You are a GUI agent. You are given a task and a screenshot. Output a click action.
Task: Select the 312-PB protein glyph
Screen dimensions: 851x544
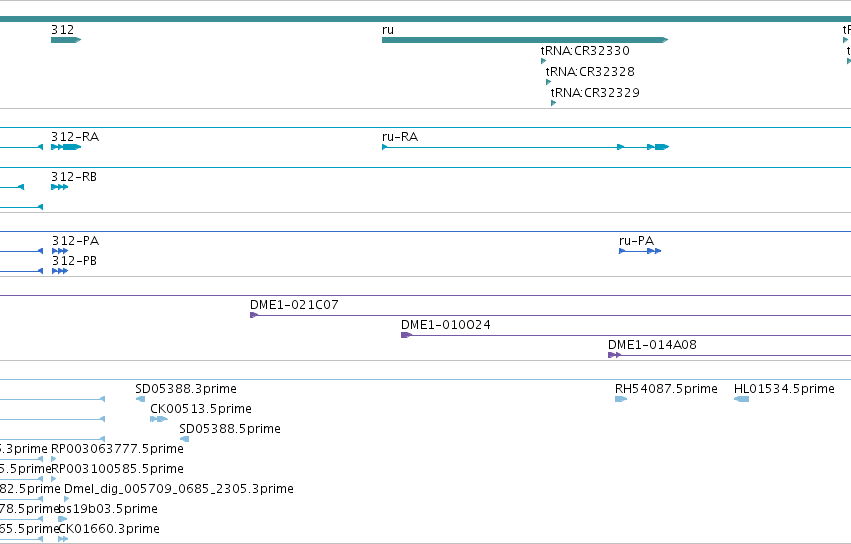pyautogui.click(x=60, y=271)
